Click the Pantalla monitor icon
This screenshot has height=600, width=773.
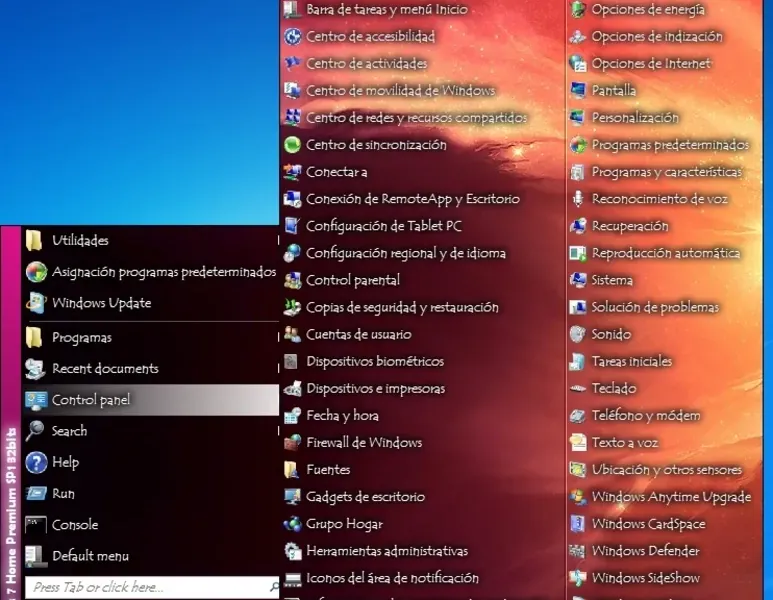[x=578, y=91]
